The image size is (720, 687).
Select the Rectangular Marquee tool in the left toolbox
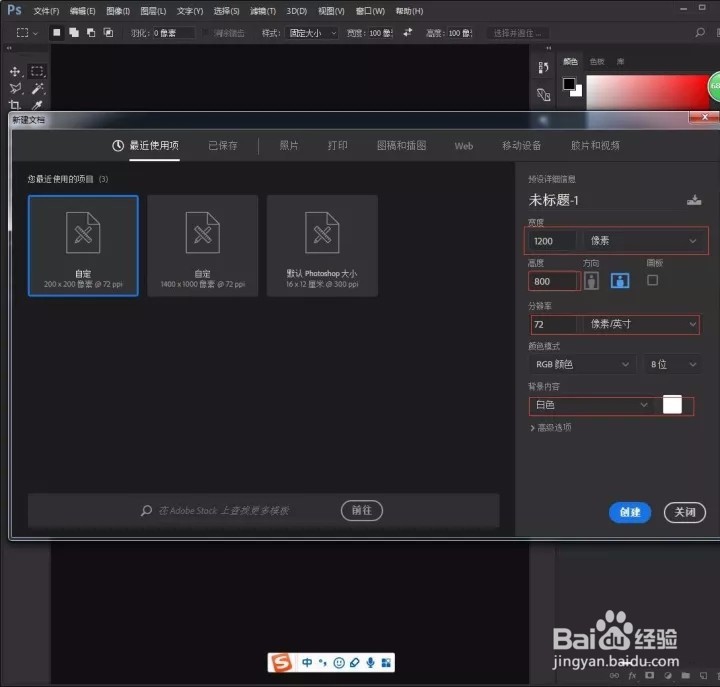coord(37,72)
